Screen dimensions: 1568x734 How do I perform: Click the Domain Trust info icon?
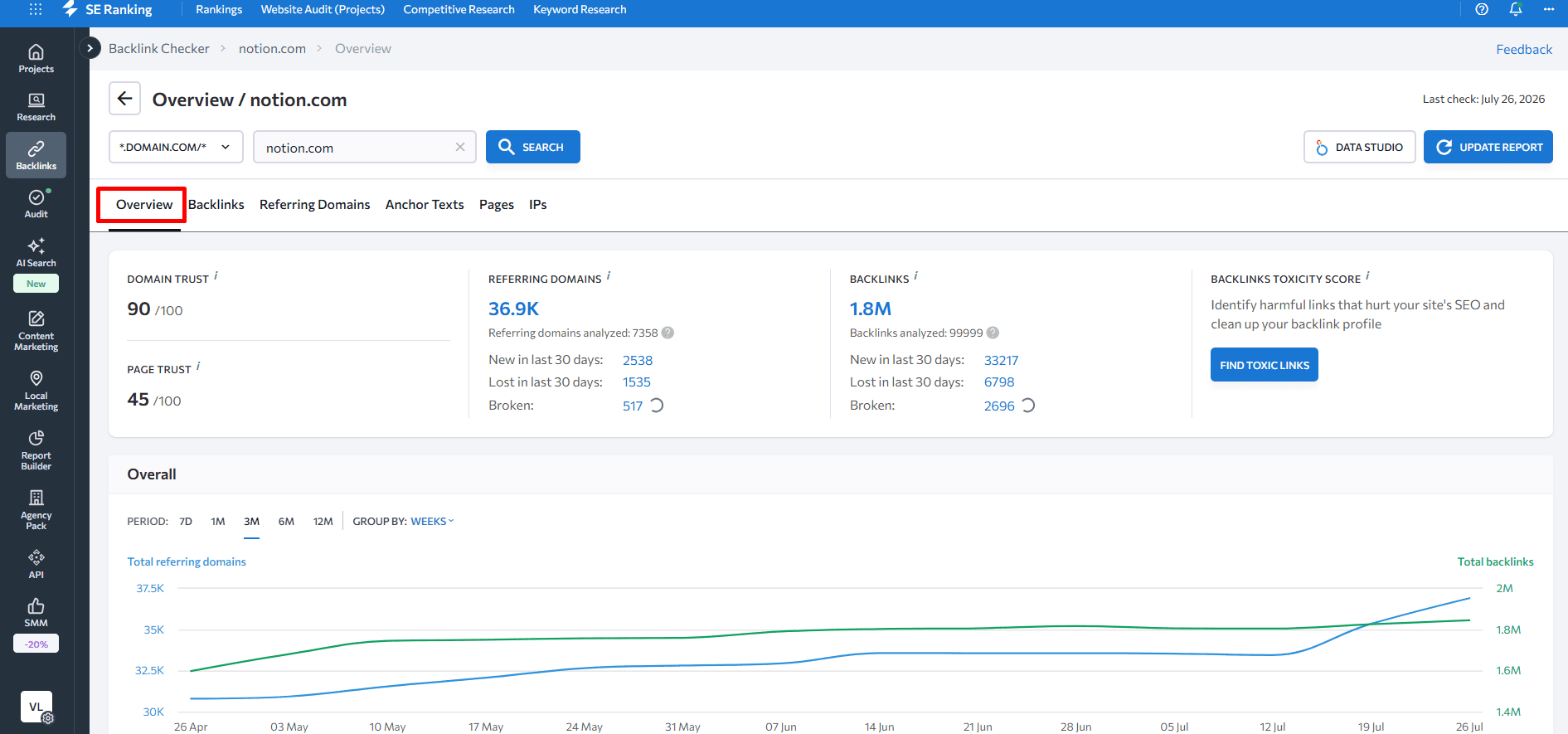pos(216,275)
